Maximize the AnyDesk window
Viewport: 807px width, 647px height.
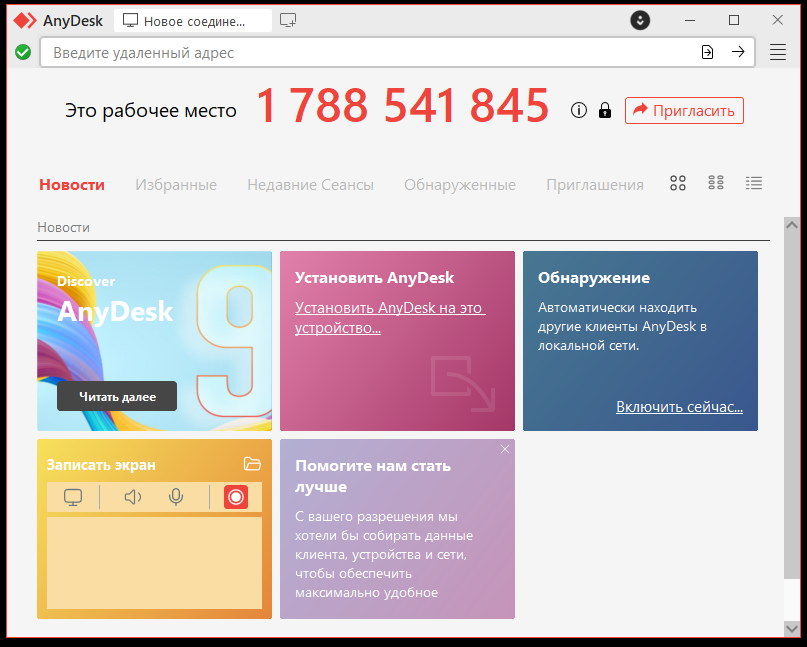(x=734, y=21)
